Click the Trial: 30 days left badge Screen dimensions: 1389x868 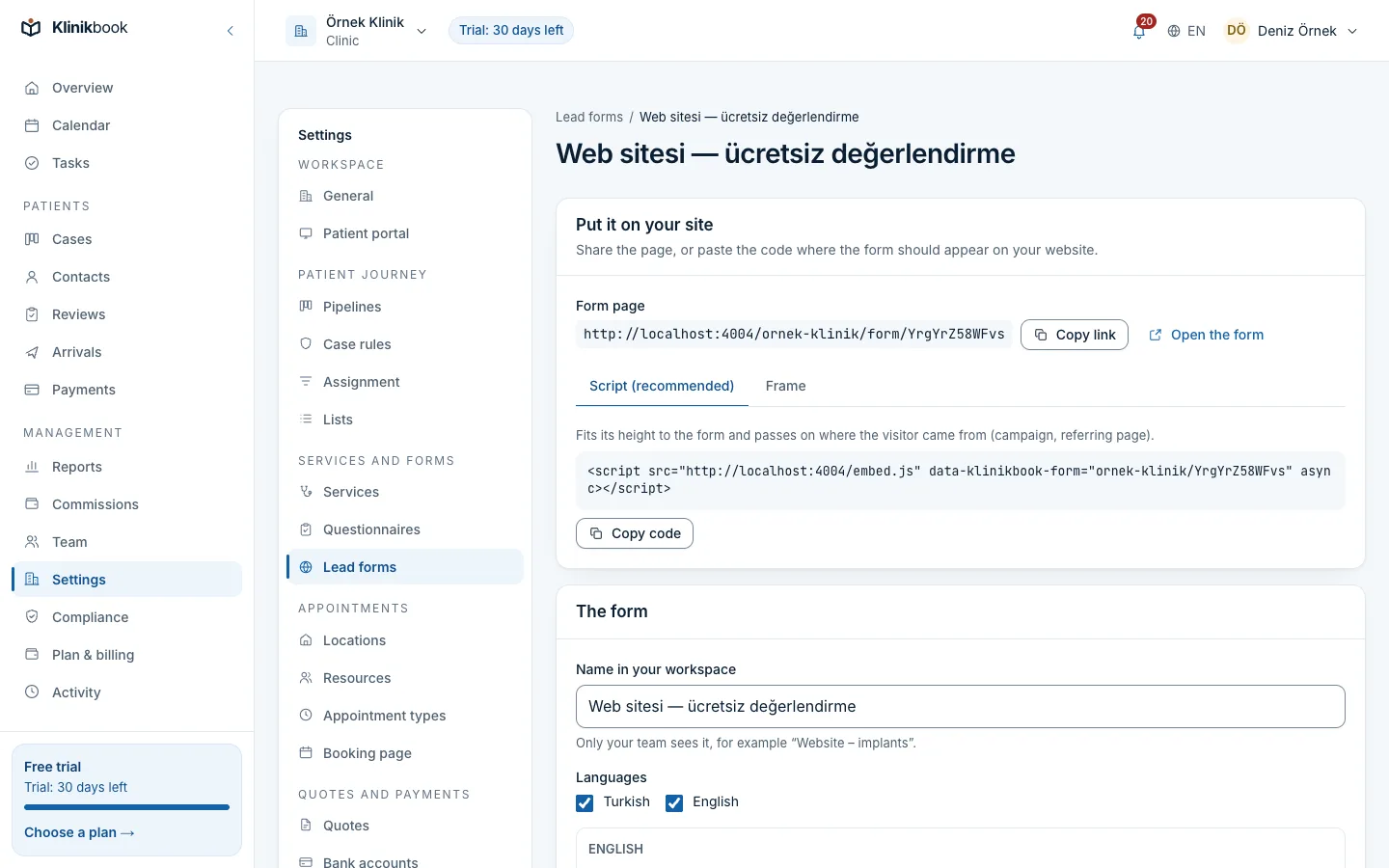tap(511, 31)
